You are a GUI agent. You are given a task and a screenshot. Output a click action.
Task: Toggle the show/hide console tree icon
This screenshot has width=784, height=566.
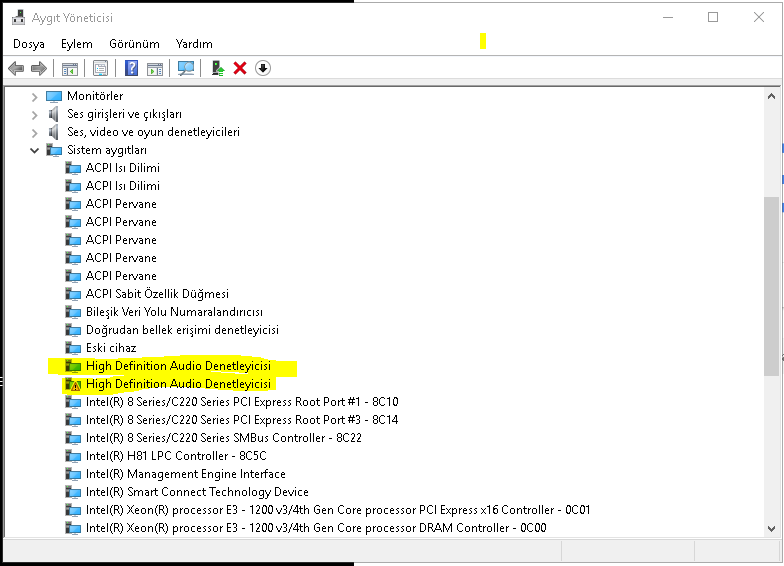click(70, 68)
